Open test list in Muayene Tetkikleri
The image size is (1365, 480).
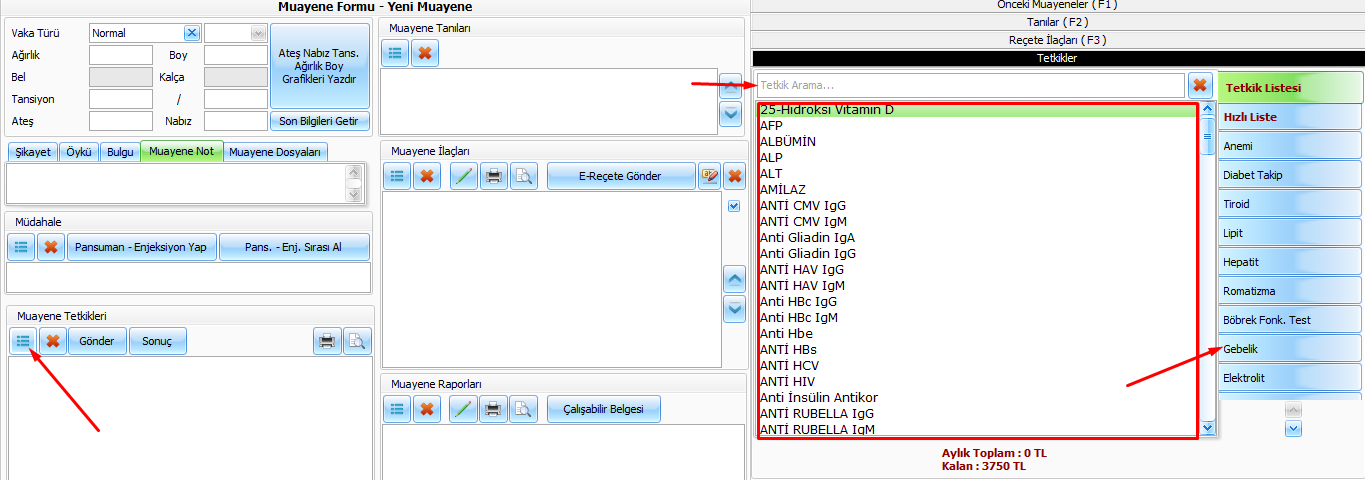click(22, 341)
